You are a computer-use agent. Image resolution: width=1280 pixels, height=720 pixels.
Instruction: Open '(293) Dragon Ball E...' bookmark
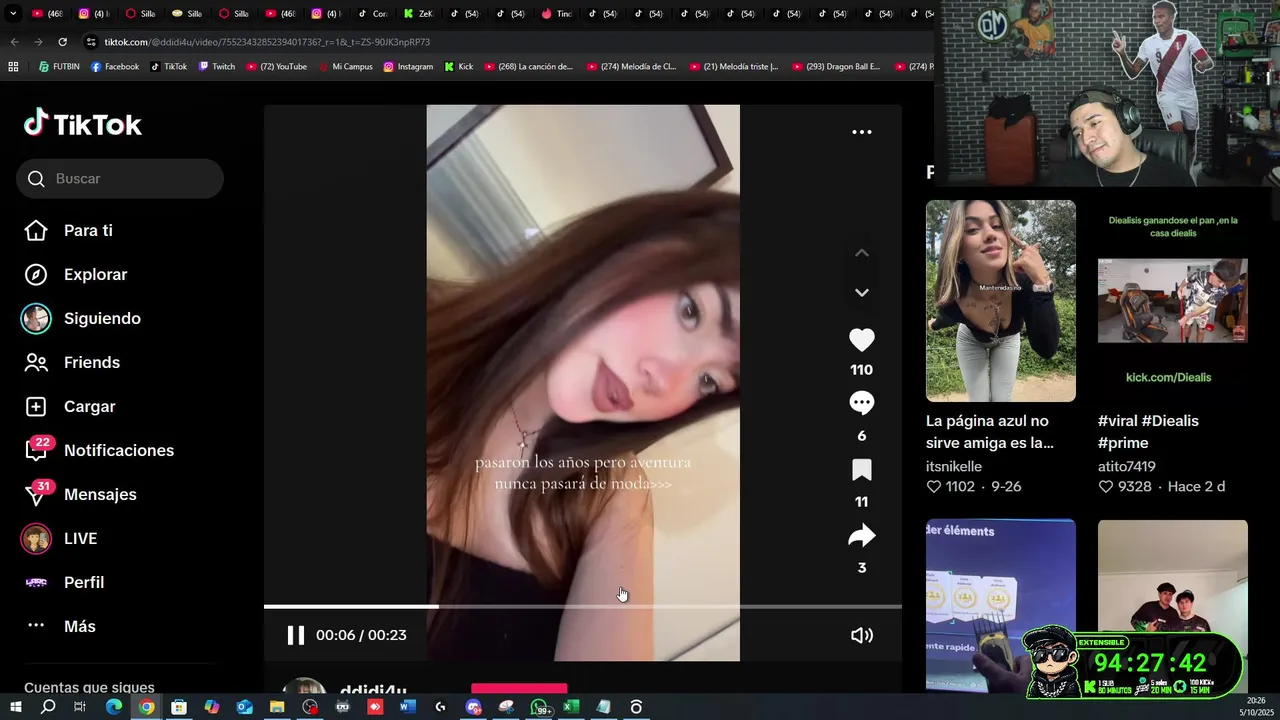pos(837,67)
